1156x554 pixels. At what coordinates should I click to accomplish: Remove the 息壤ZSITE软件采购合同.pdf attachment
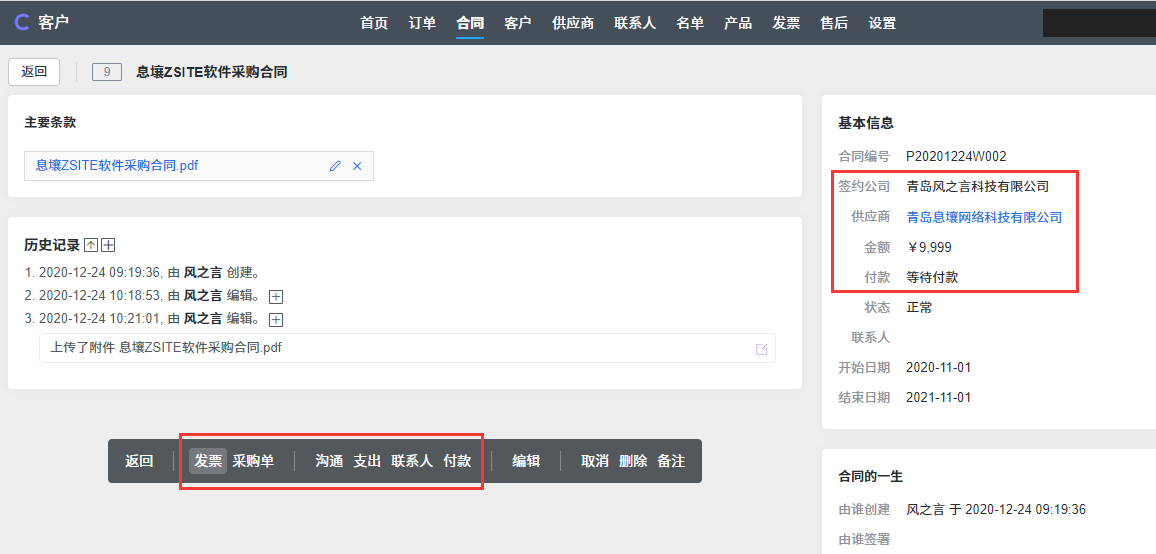pos(358,166)
